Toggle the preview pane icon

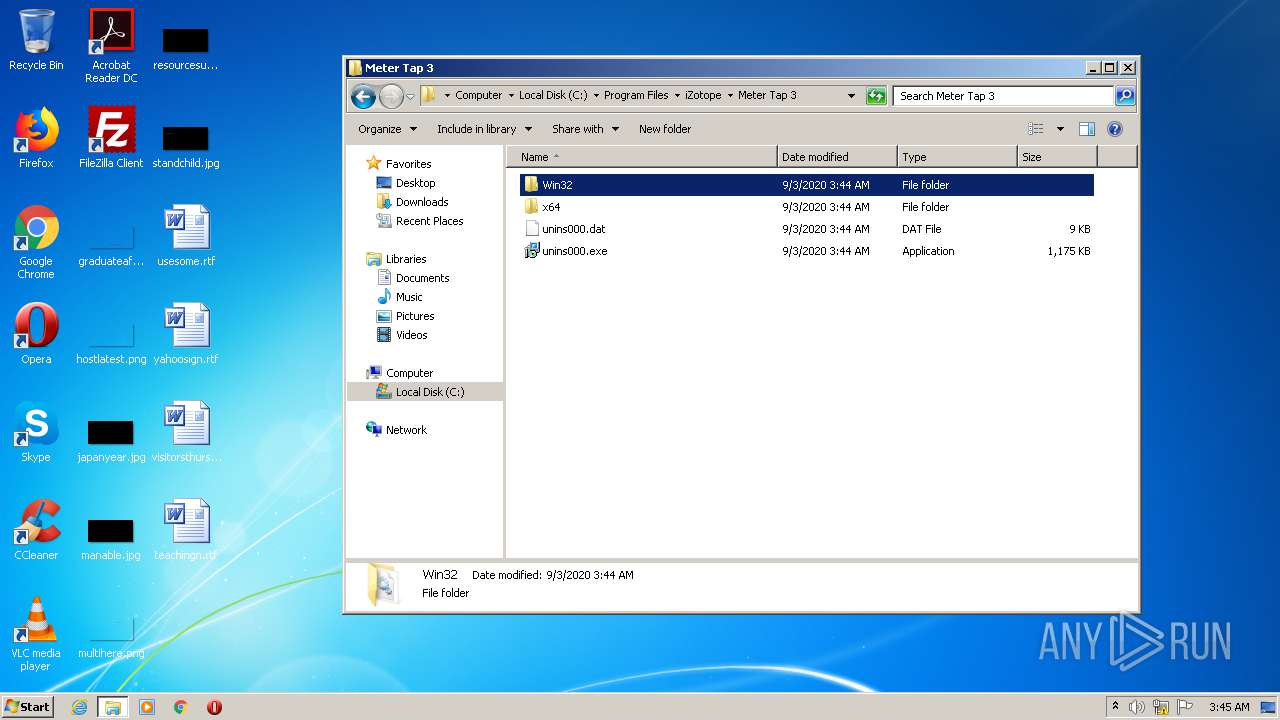coord(1087,129)
